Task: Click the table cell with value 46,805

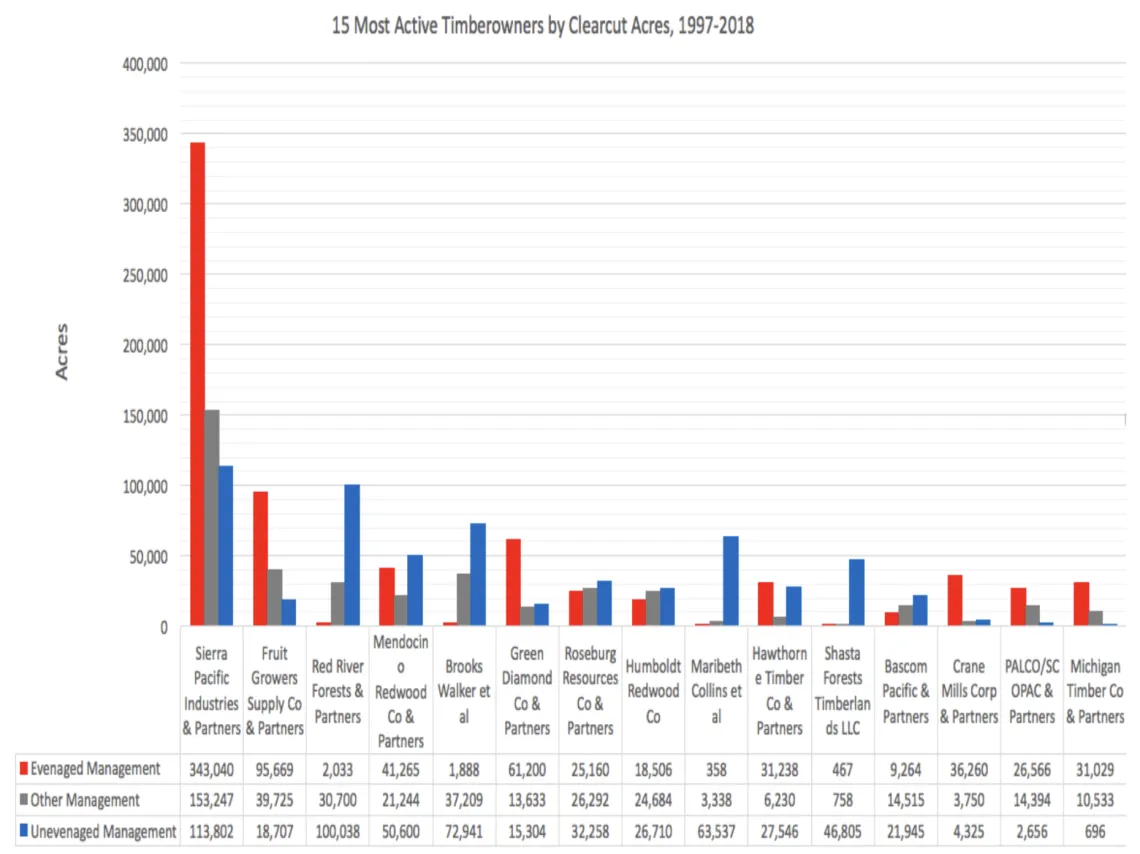Action: pyautogui.click(x=842, y=831)
